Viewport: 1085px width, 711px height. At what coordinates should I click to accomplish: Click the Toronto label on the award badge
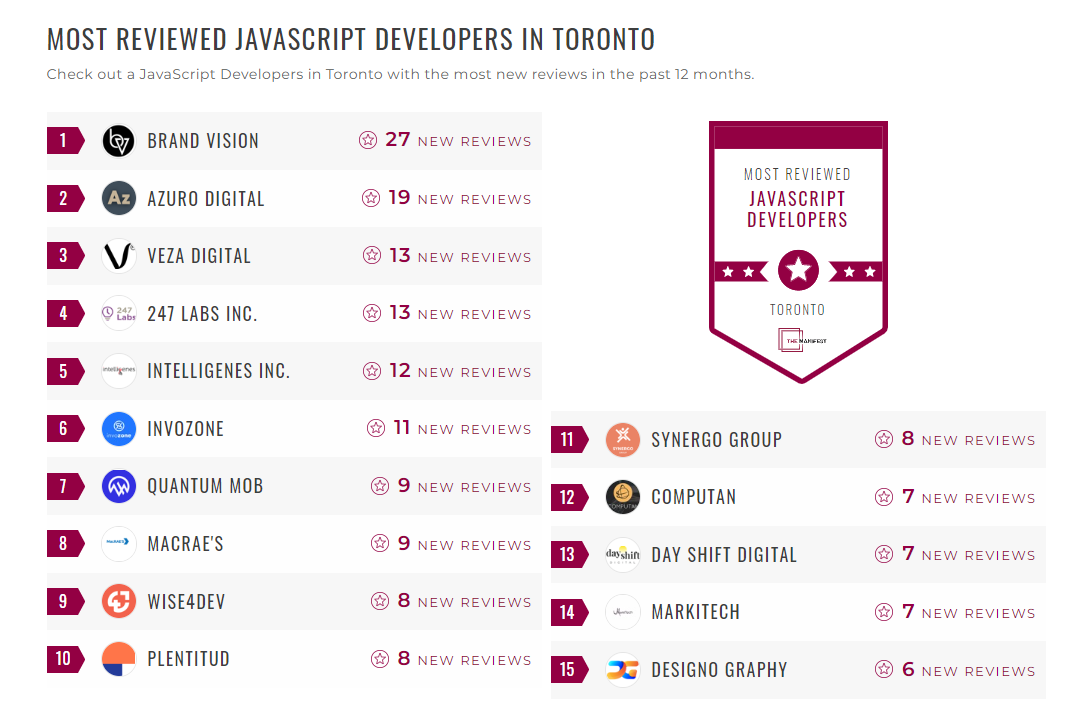797,310
